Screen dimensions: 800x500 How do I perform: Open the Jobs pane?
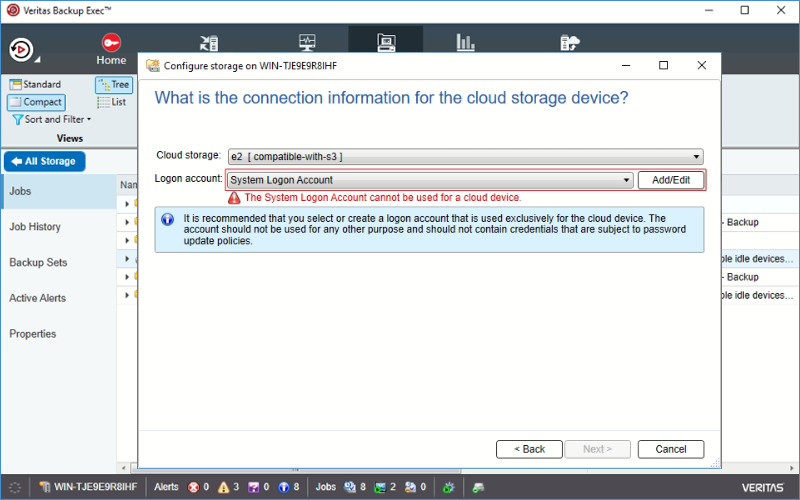pyautogui.click(x=59, y=191)
